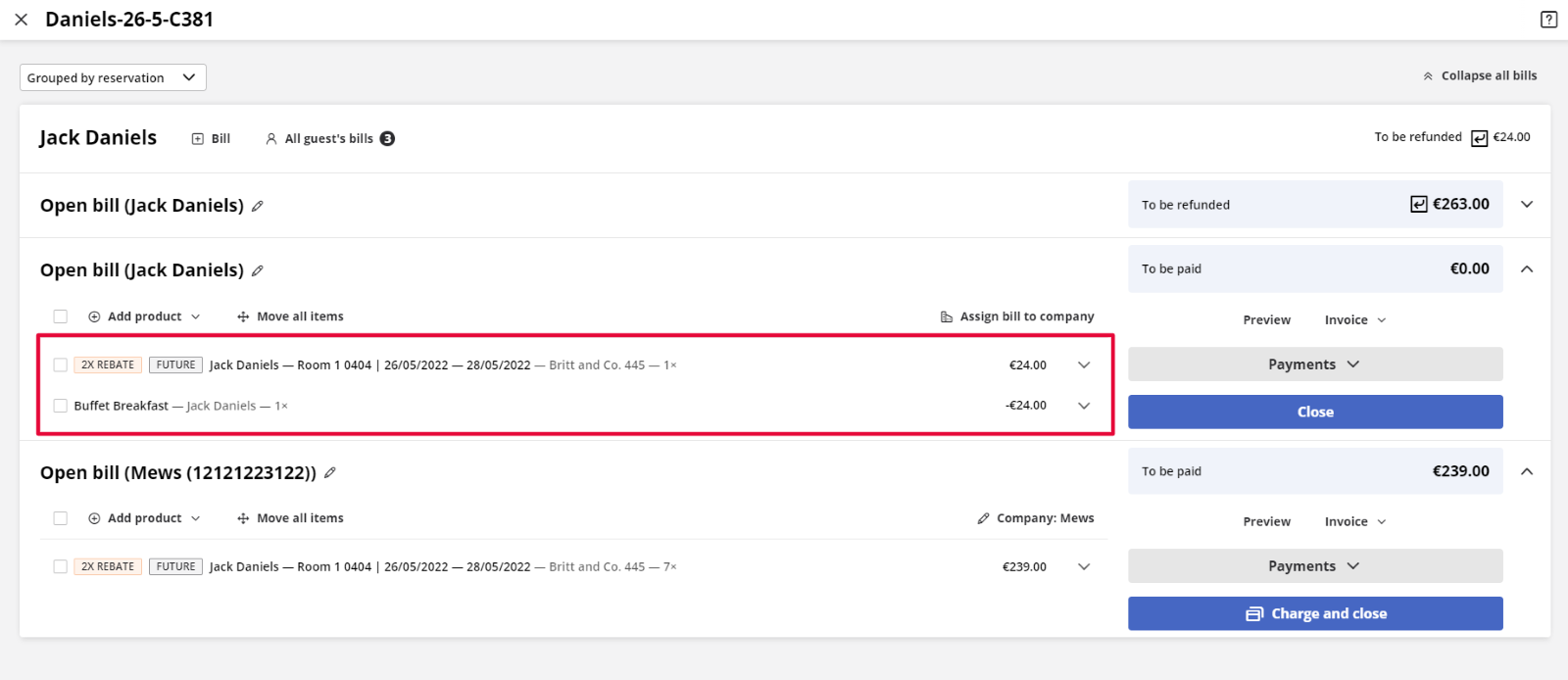Move all items in the Jack Daniels €0.00 bill
Viewport: 1568px width, 680px height.
click(290, 316)
